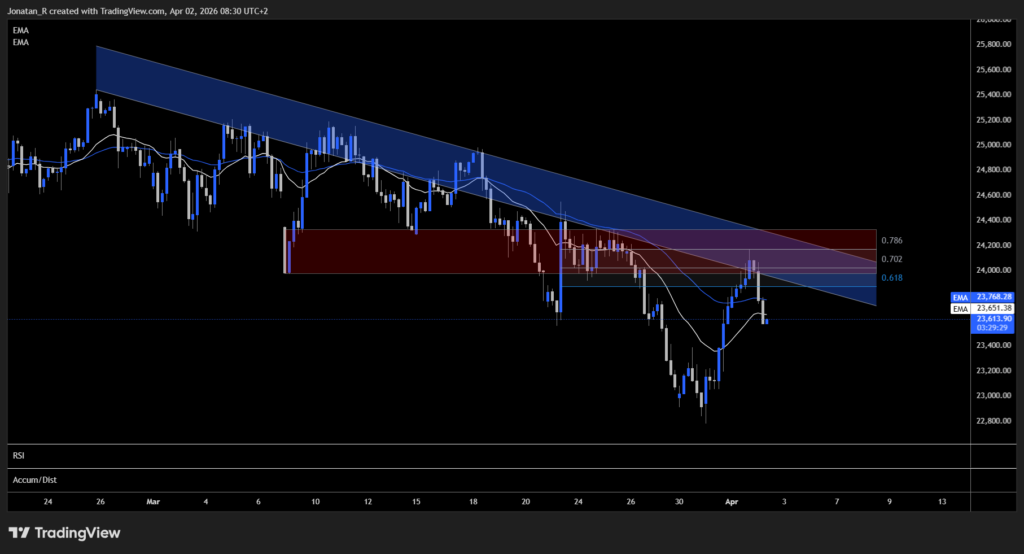The image size is (1024, 554).
Task: Select the RSI indicator pane label
Action: (18, 455)
